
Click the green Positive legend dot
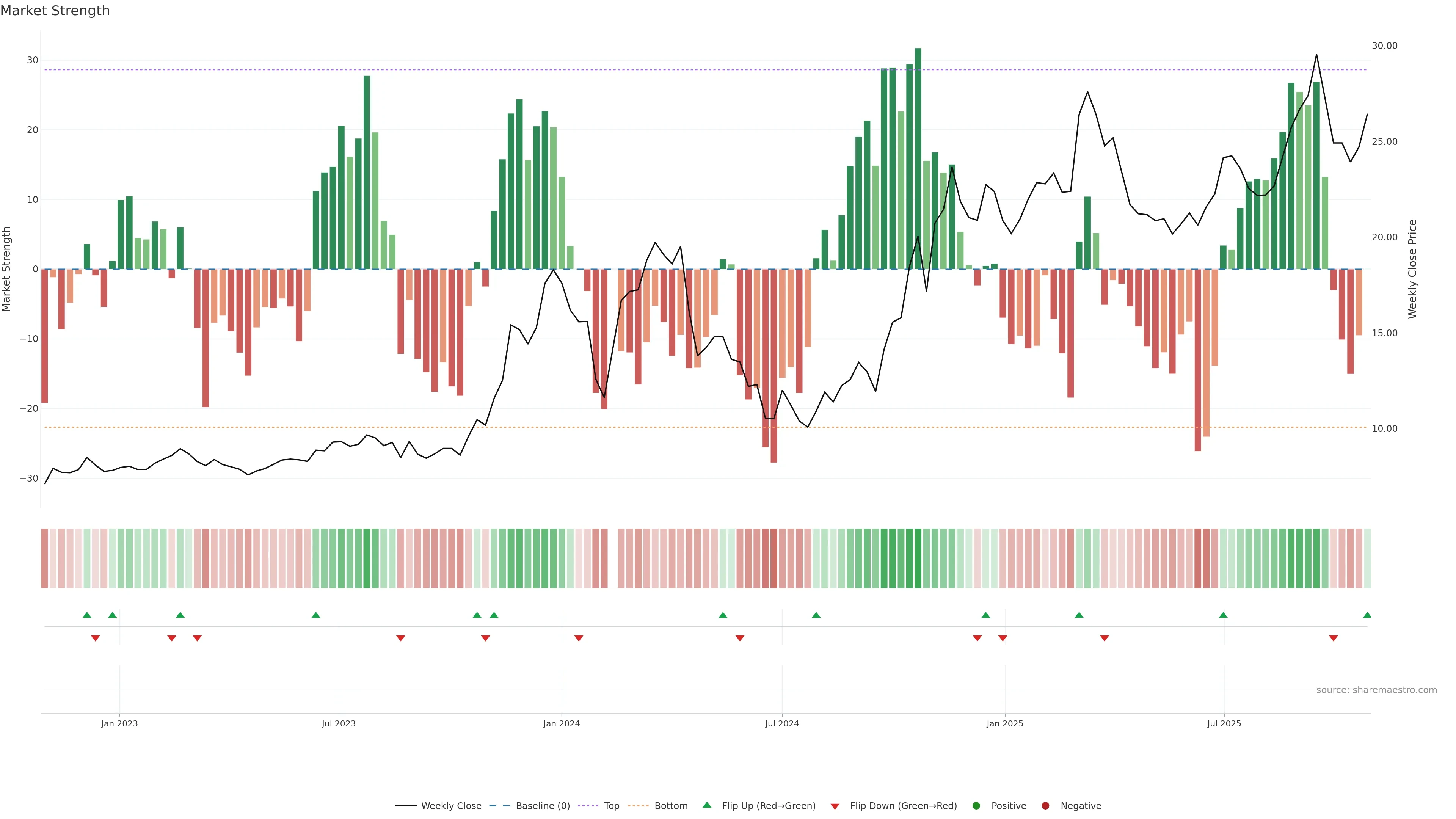[x=976, y=806]
